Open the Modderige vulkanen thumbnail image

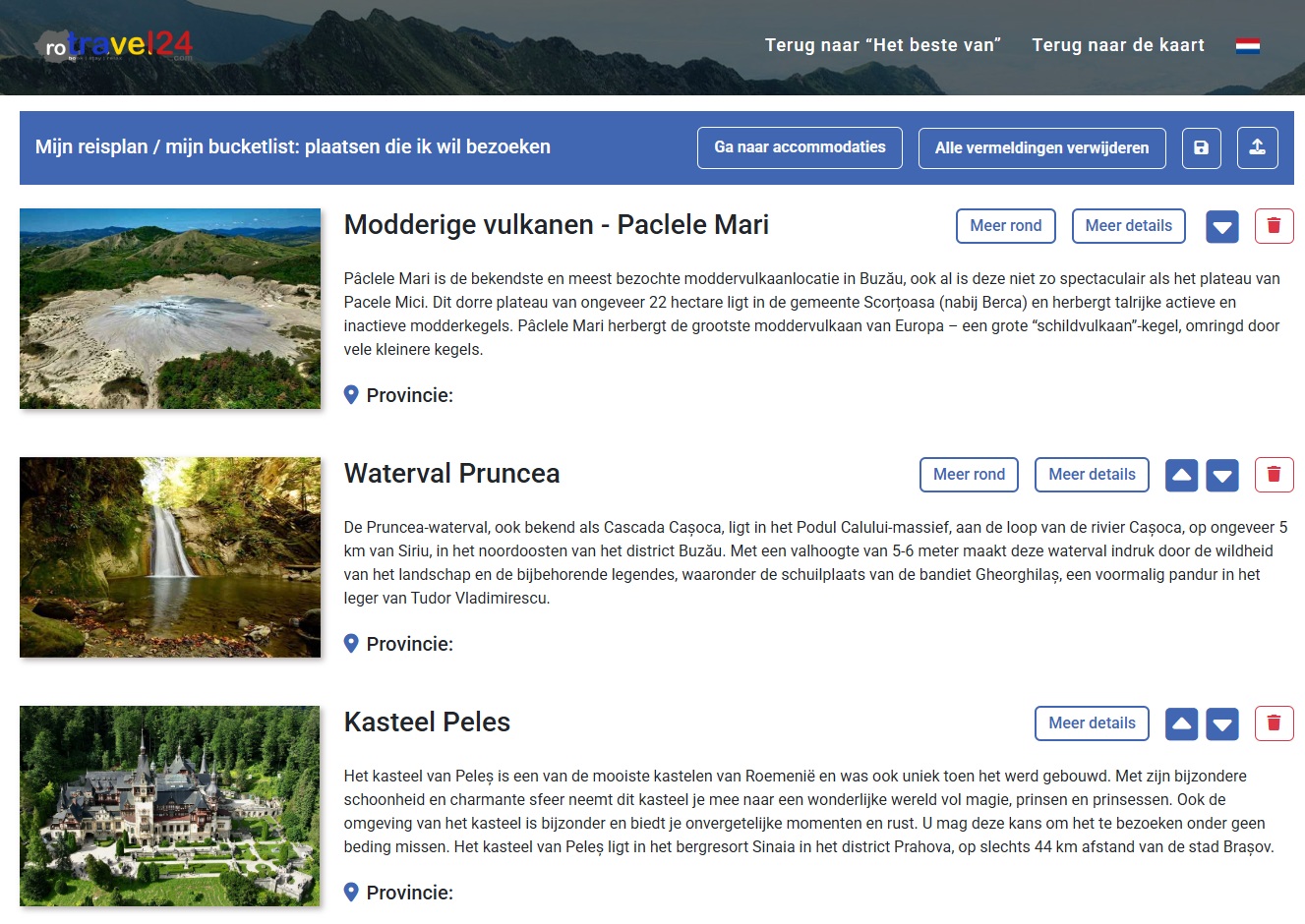tap(170, 309)
